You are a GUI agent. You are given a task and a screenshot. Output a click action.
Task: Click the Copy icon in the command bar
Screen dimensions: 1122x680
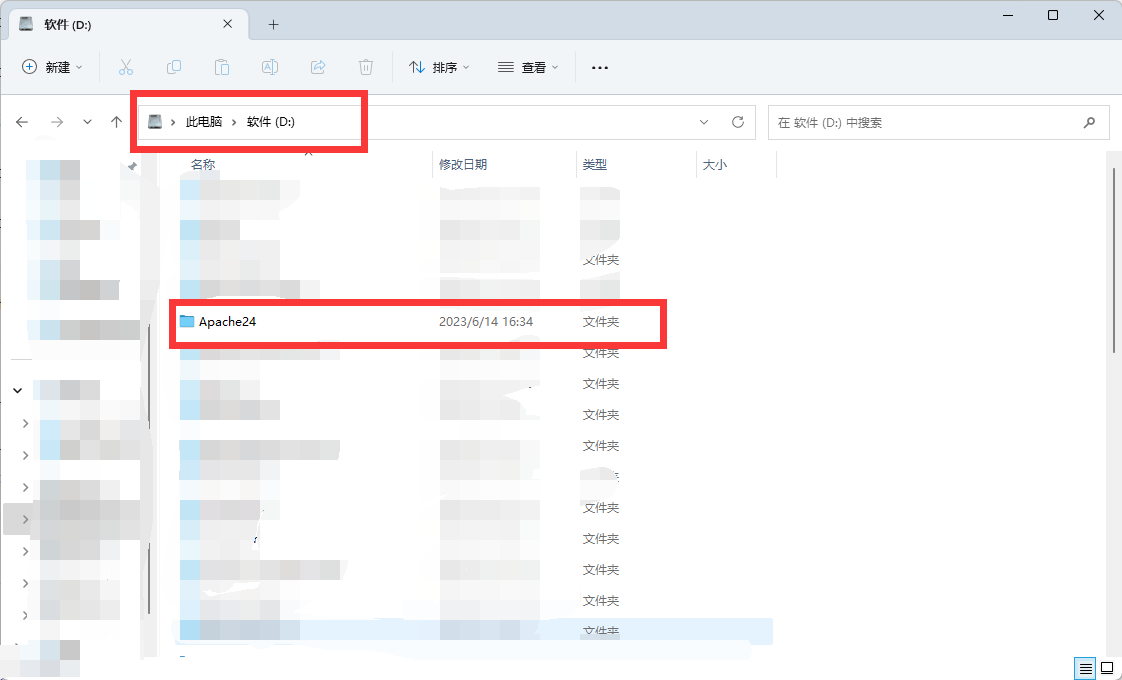tap(174, 66)
